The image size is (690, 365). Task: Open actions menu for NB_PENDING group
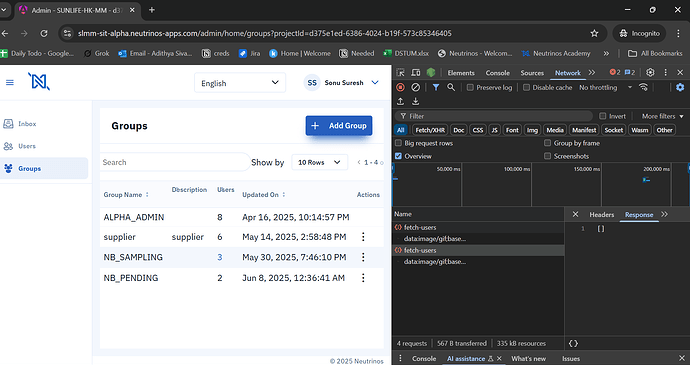click(363, 278)
